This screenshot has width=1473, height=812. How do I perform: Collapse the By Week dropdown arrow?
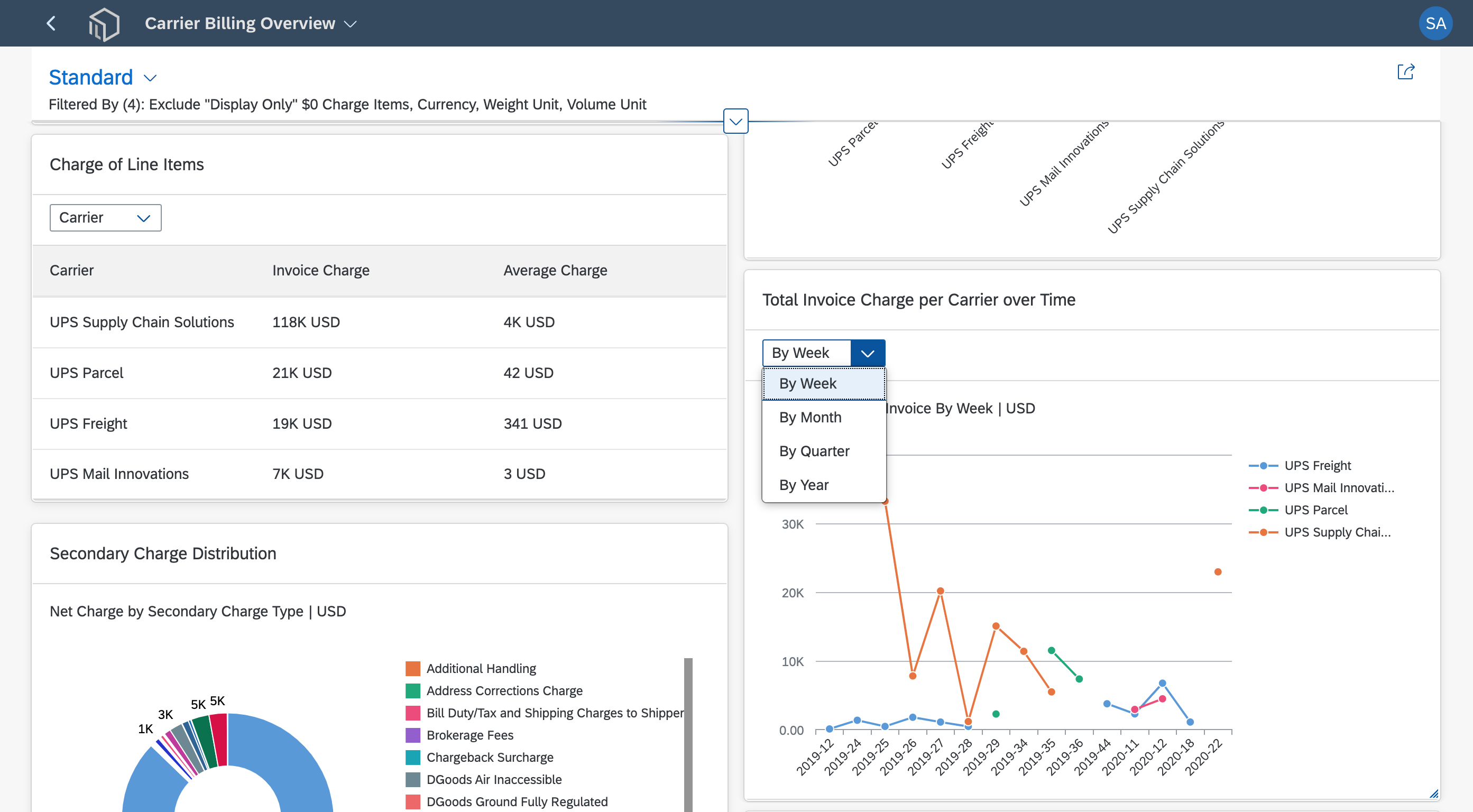(x=868, y=353)
